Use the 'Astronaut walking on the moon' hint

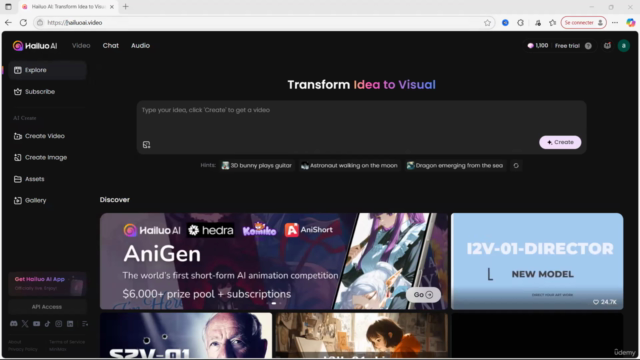[349, 166]
